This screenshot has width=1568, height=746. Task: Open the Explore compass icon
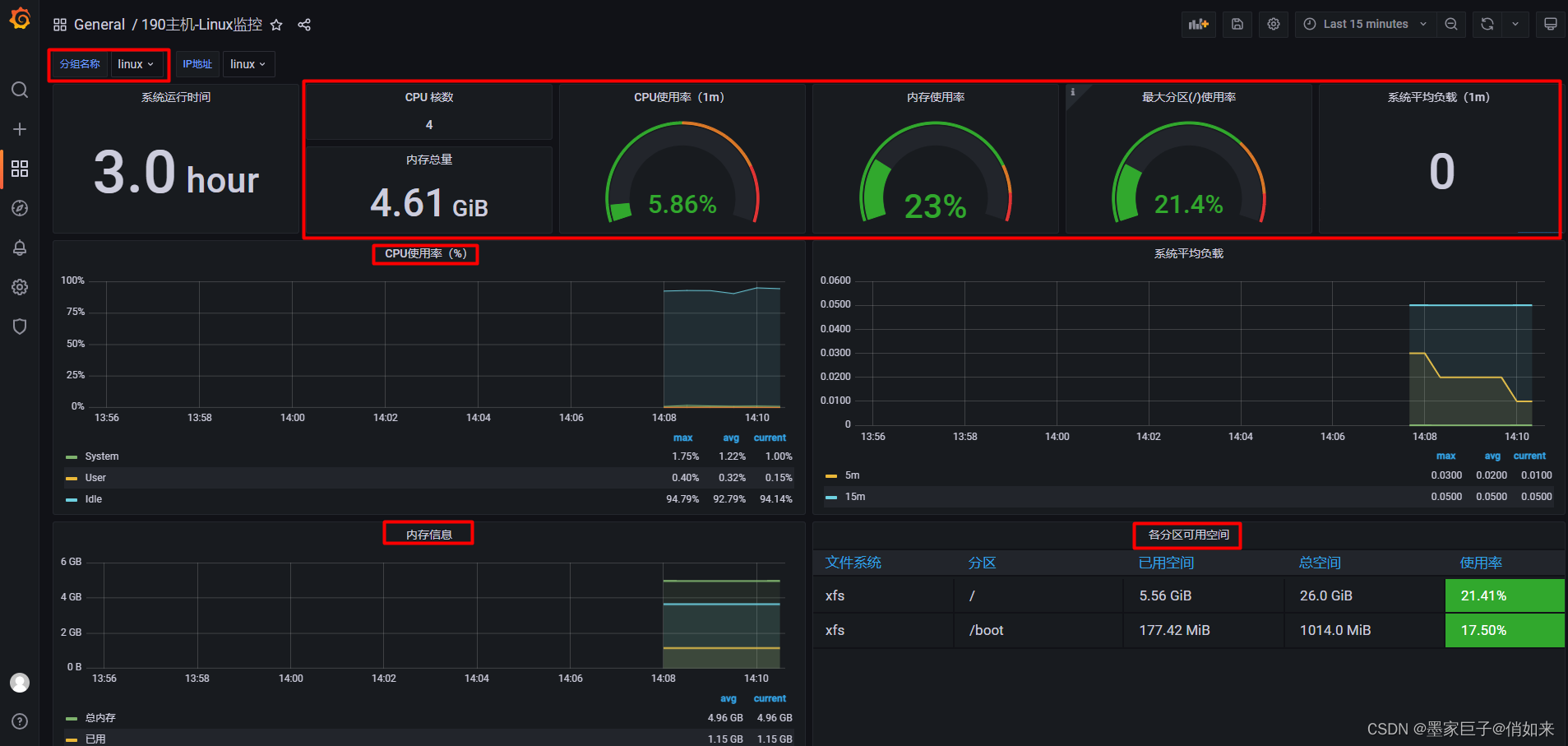[20, 208]
